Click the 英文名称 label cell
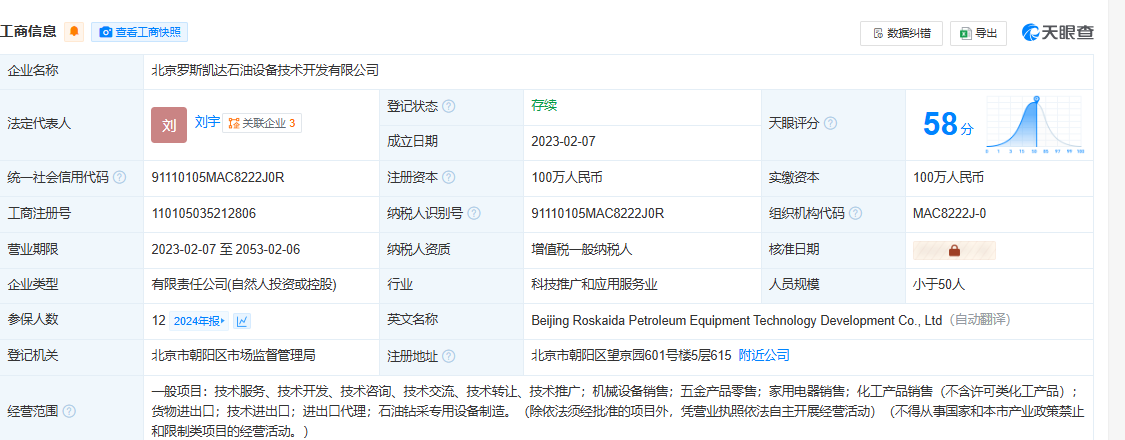Viewport: 1125px width, 440px height. point(451,321)
